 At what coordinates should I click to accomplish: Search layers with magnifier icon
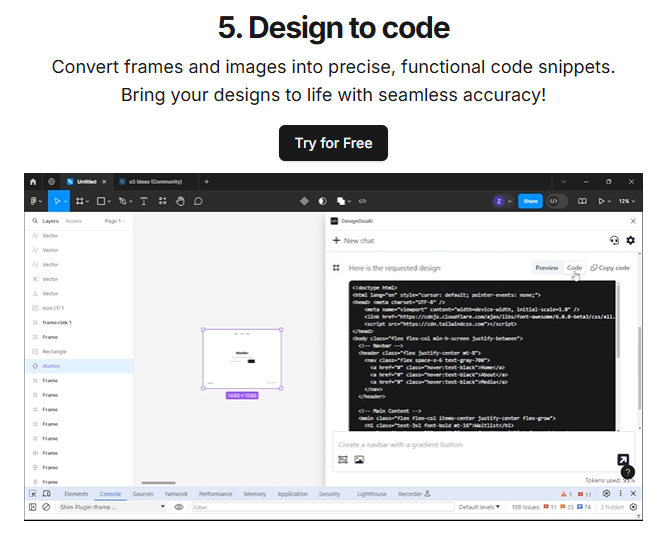35,221
